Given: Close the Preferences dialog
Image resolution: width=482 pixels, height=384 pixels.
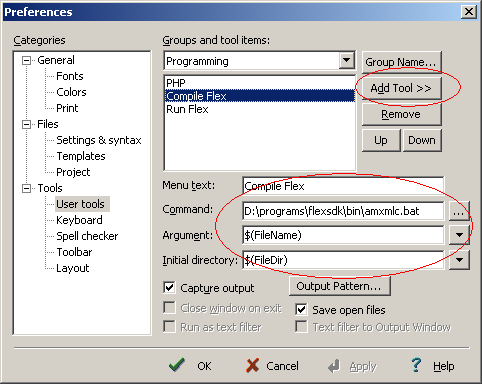Looking at the screenshot, I should (x=469, y=12).
